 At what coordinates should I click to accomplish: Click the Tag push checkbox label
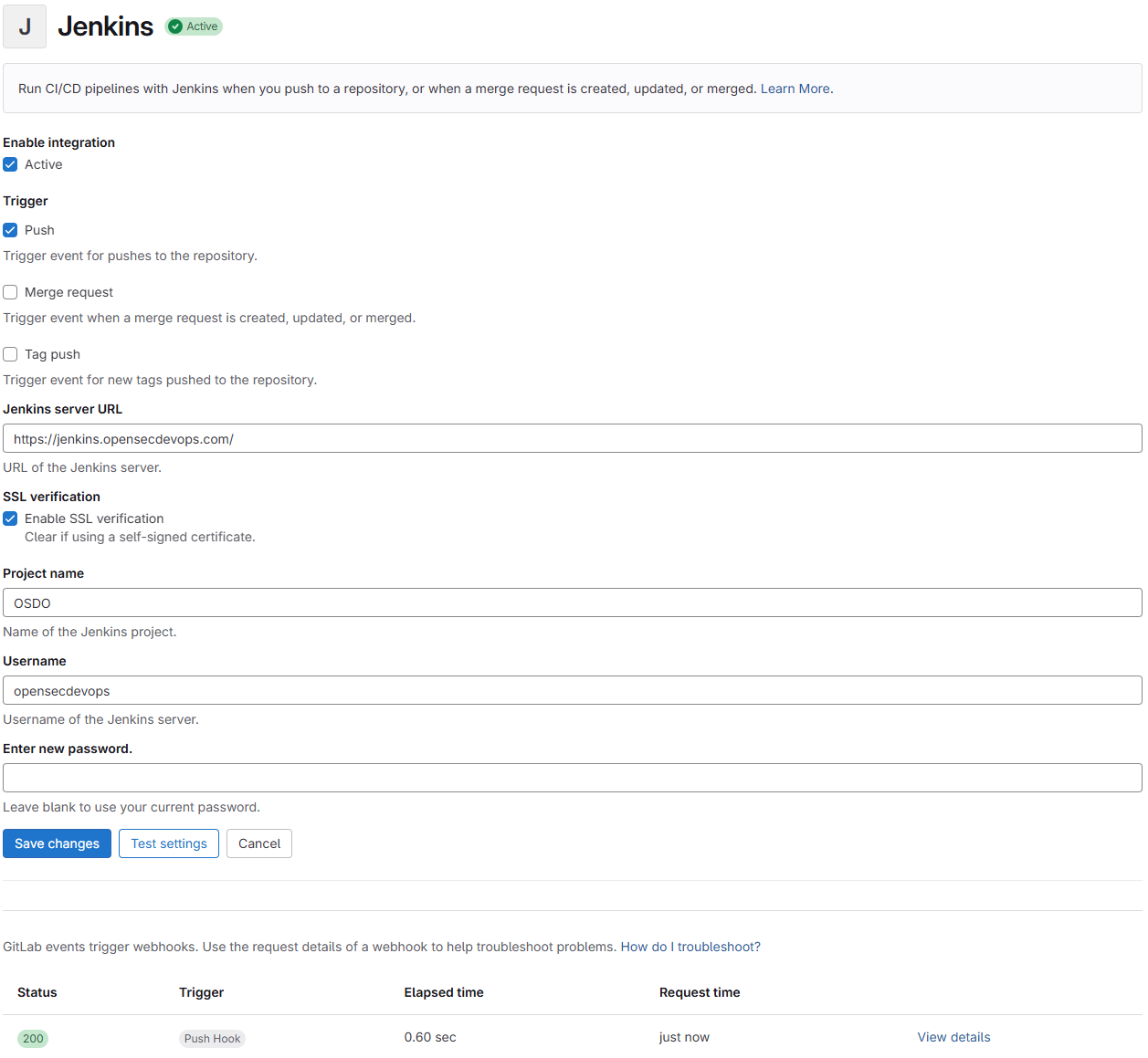tap(52, 354)
